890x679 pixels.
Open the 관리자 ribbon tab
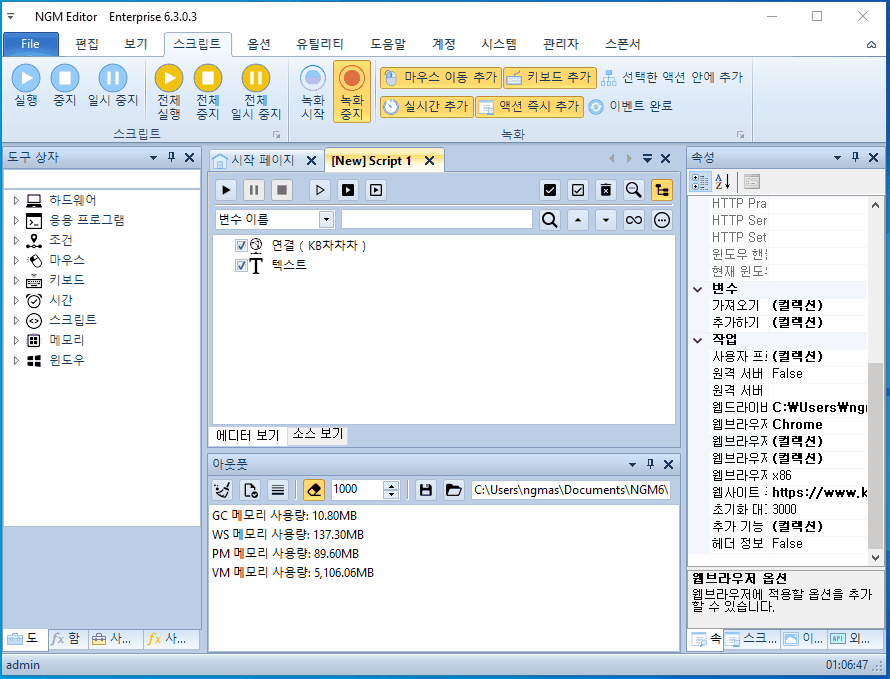[x=561, y=44]
